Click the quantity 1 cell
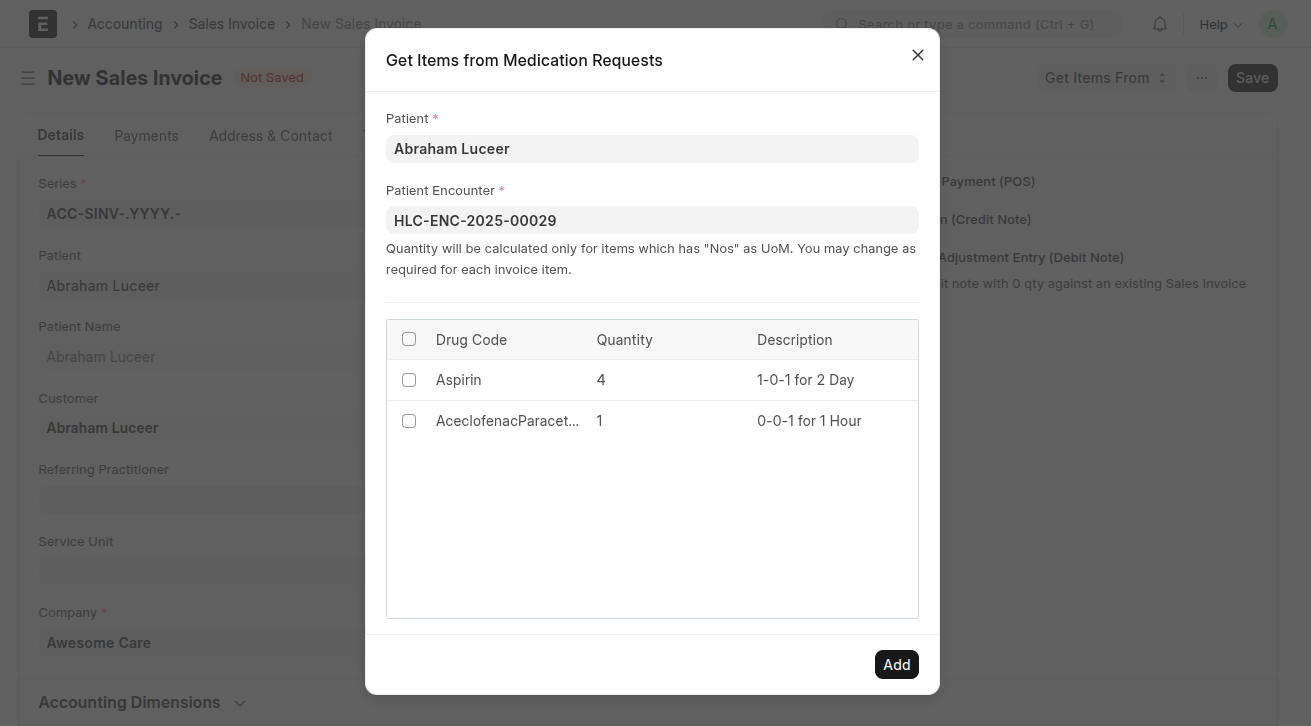 (x=600, y=421)
